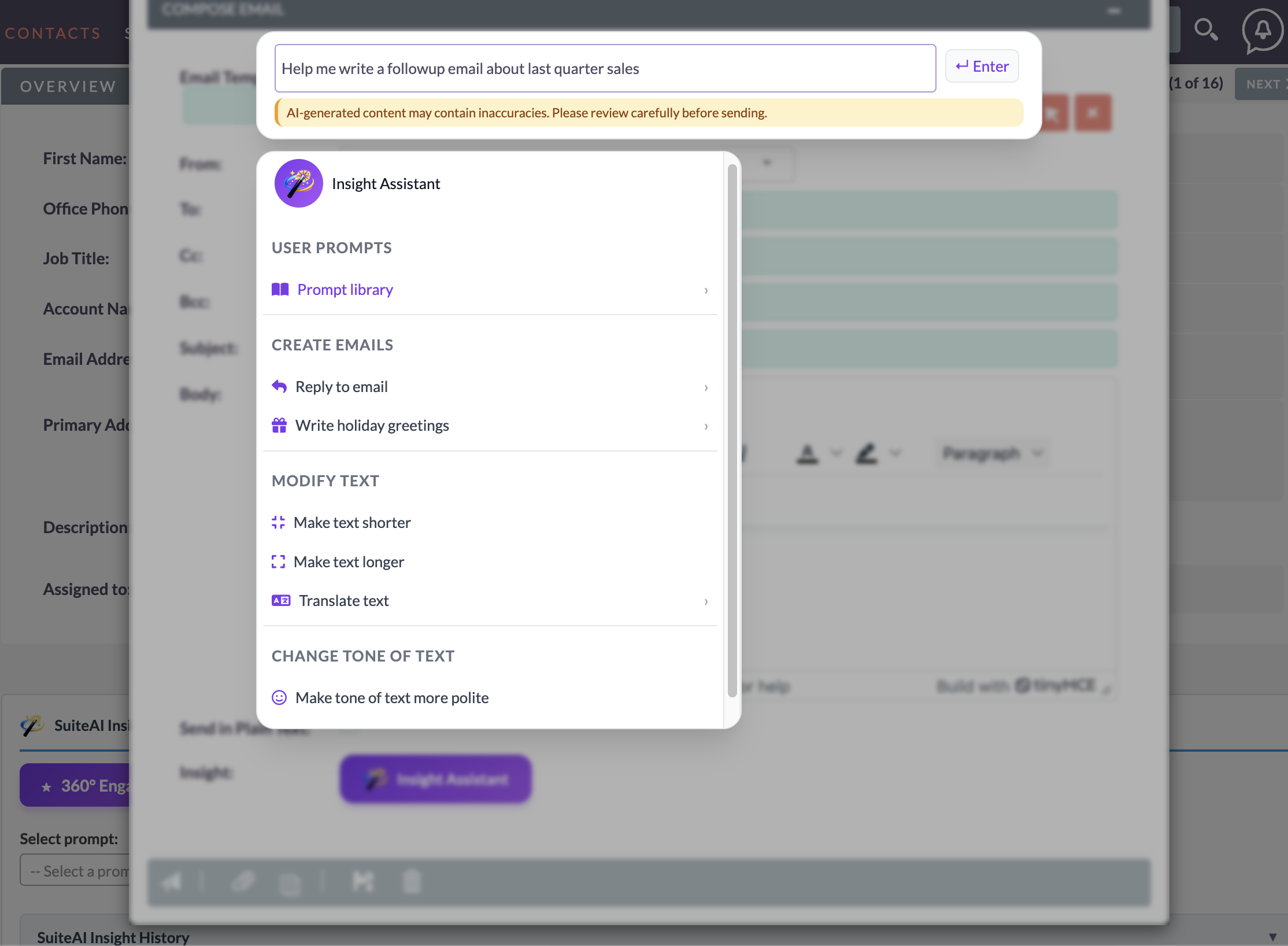This screenshot has height=946, width=1288.
Task: Switch to the OVERVIEW tab
Action: (68, 86)
